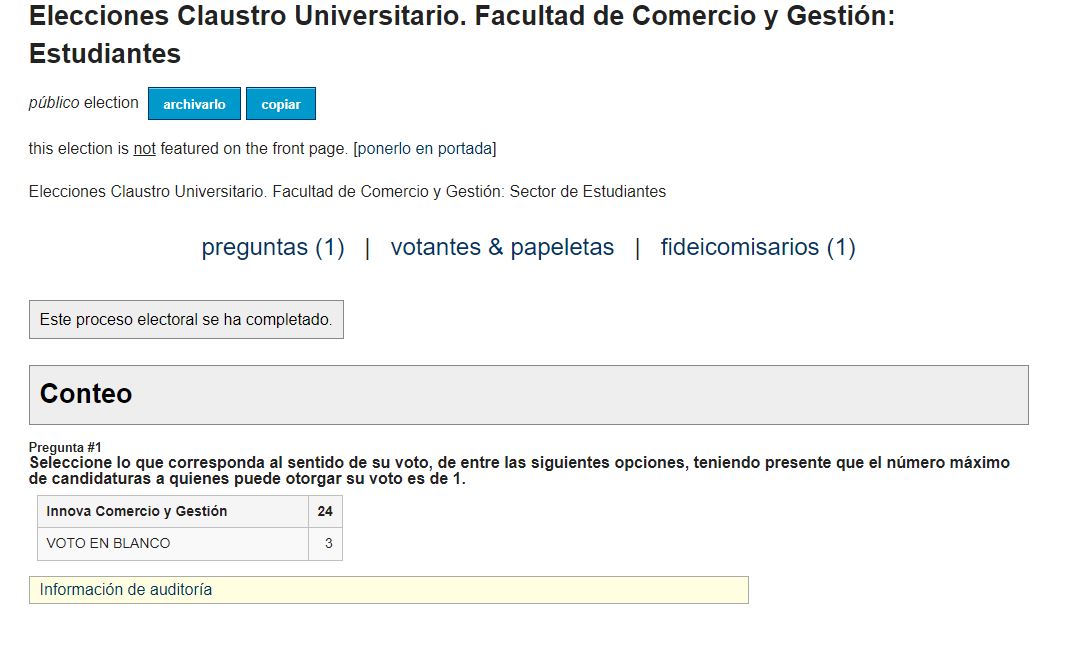Click the vote count 3 cell
The image size is (1076, 645).
[x=325, y=543]
